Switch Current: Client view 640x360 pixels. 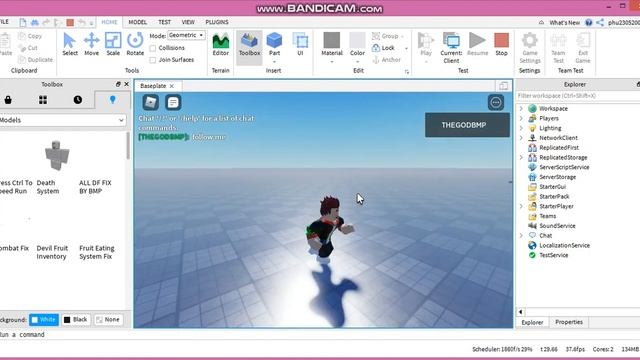pyautogui.click(x=451, y=48)
